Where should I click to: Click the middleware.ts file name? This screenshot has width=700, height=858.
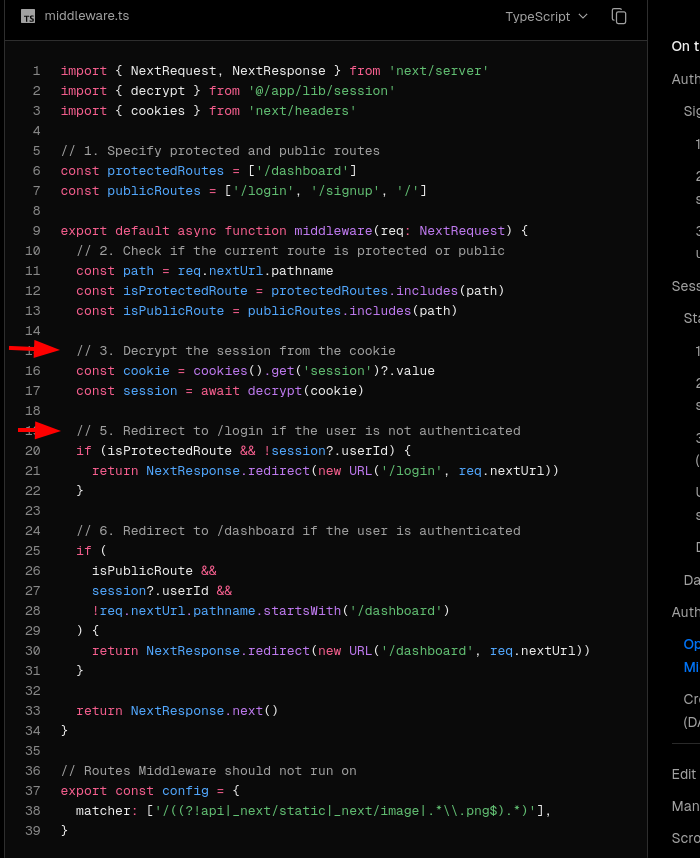pyautogui.click(x=86, y=16)
